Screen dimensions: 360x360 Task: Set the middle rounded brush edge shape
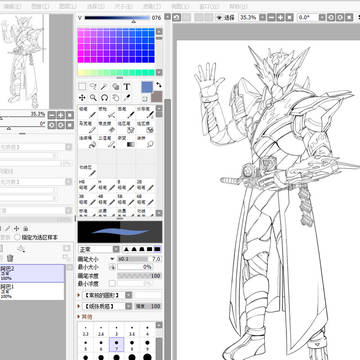(142, 249)
